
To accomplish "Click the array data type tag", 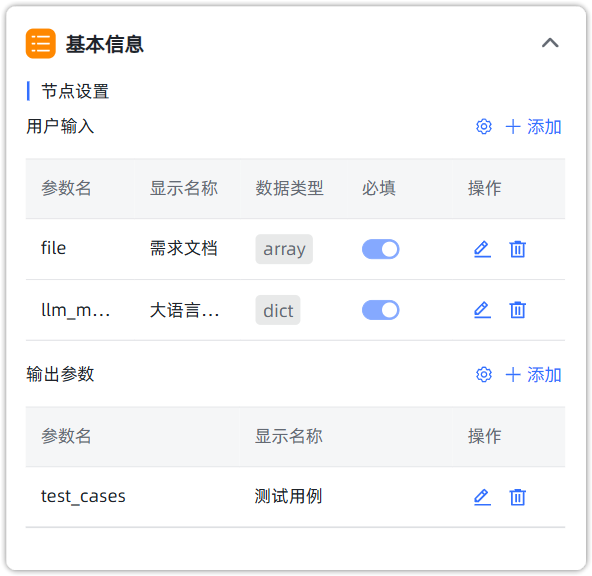I will [284, 249].
